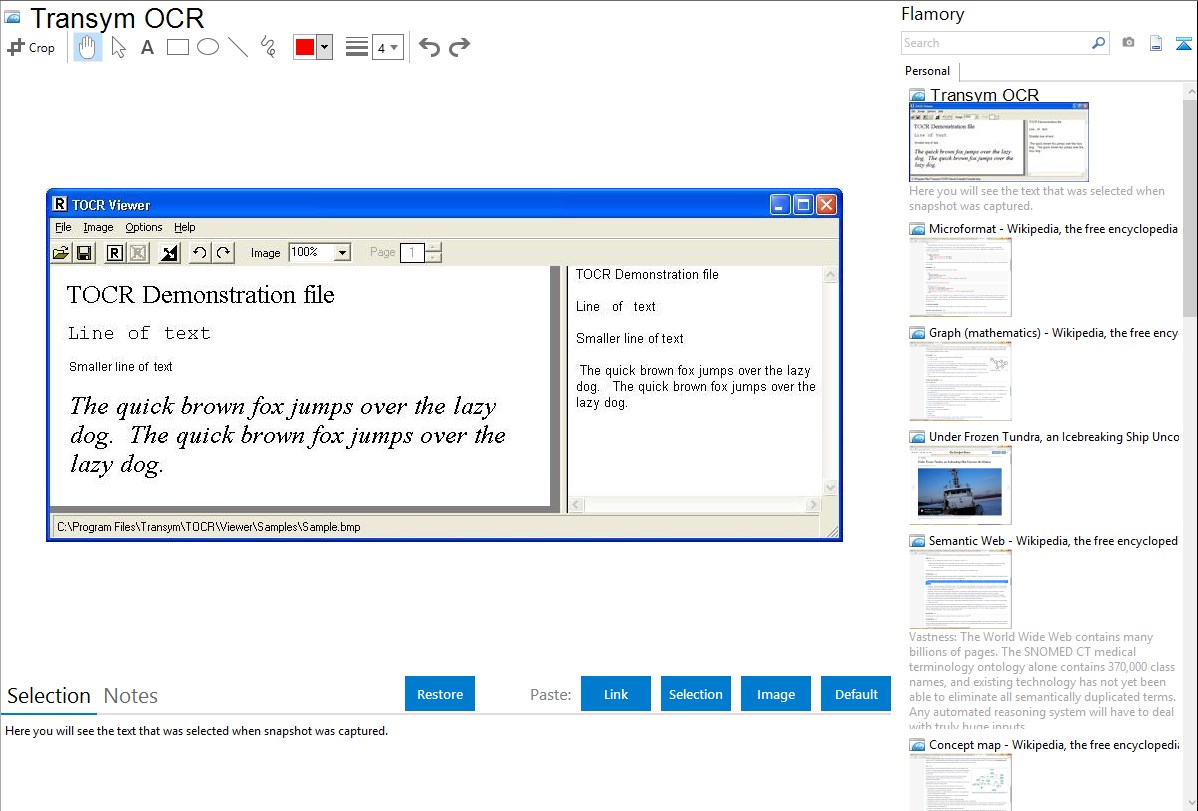Screen dimensions: 1198x811
Task: Open the color dropdown arrow
Action: point(325,47)
